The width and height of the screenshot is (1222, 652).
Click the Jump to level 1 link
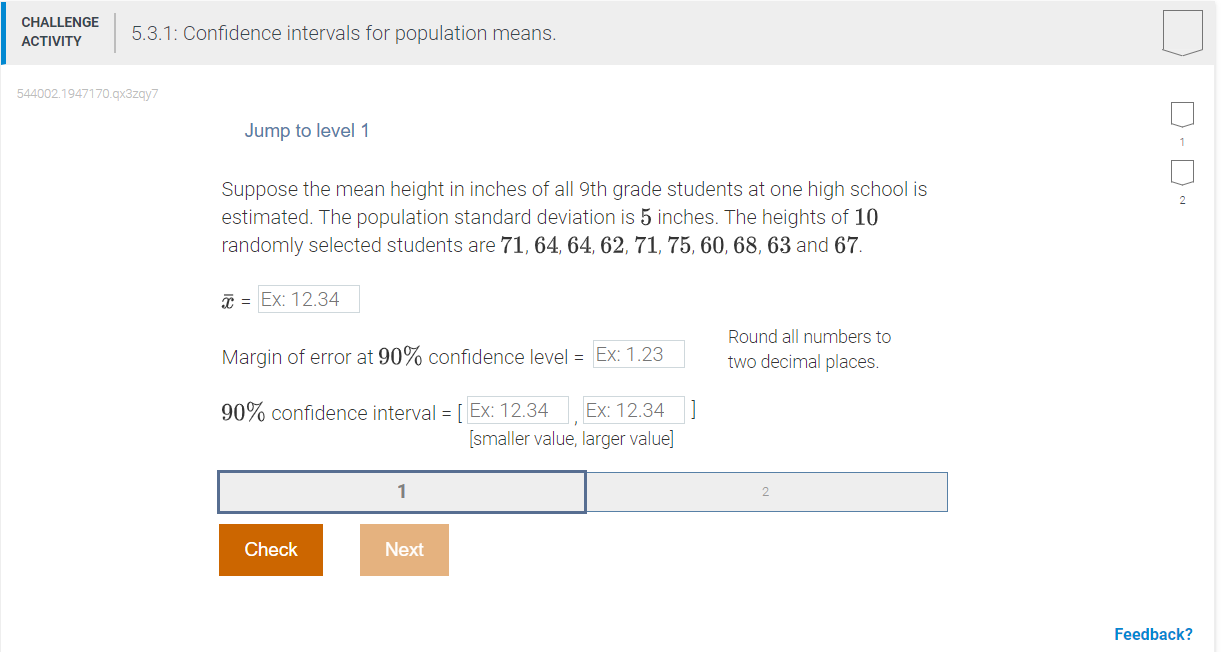(307, 130)
